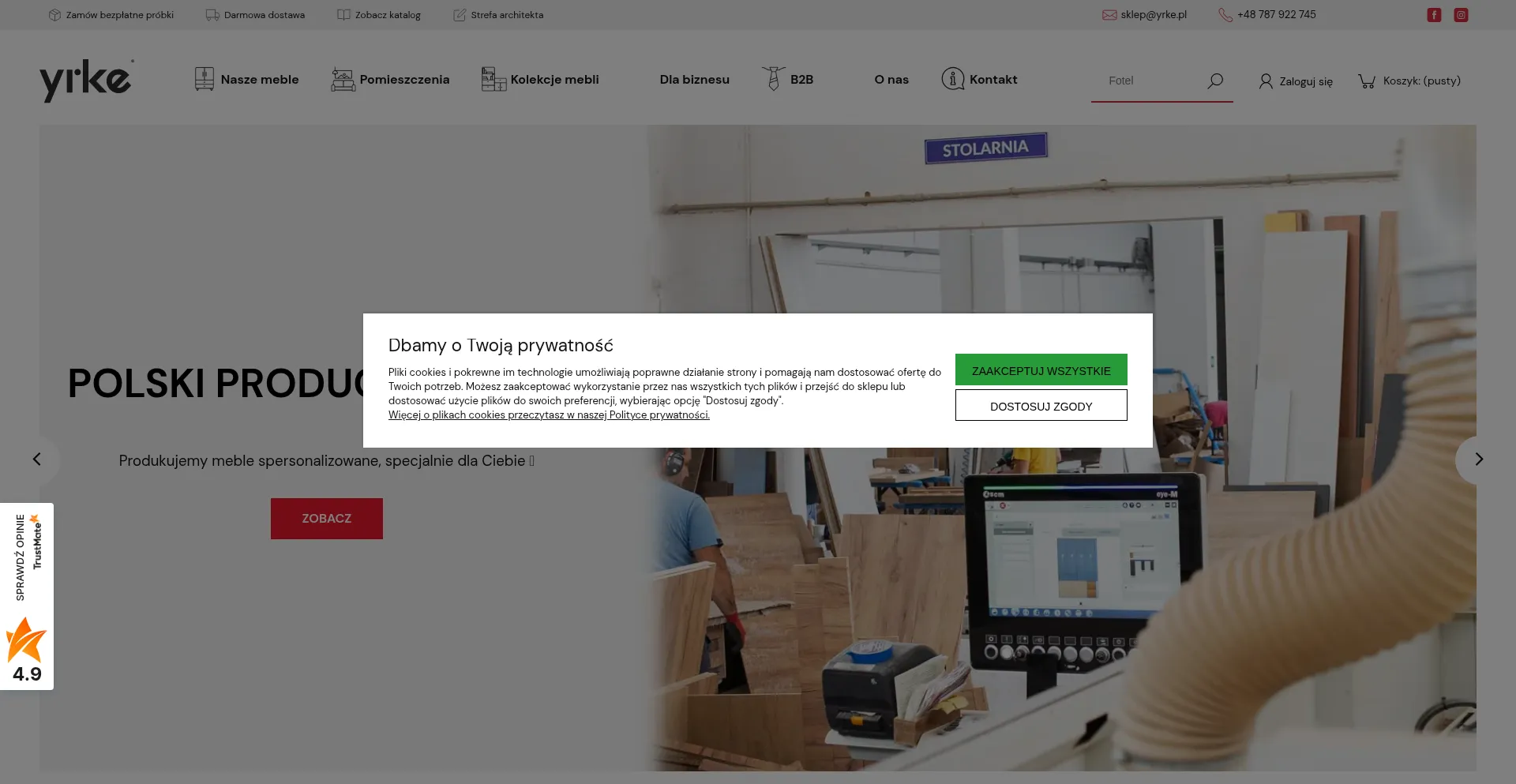Image resolution: width=1516 pixels, height=784 pixels.
Task: Click the Facebook icon in top bar
Action: [x=1434, y=15]
